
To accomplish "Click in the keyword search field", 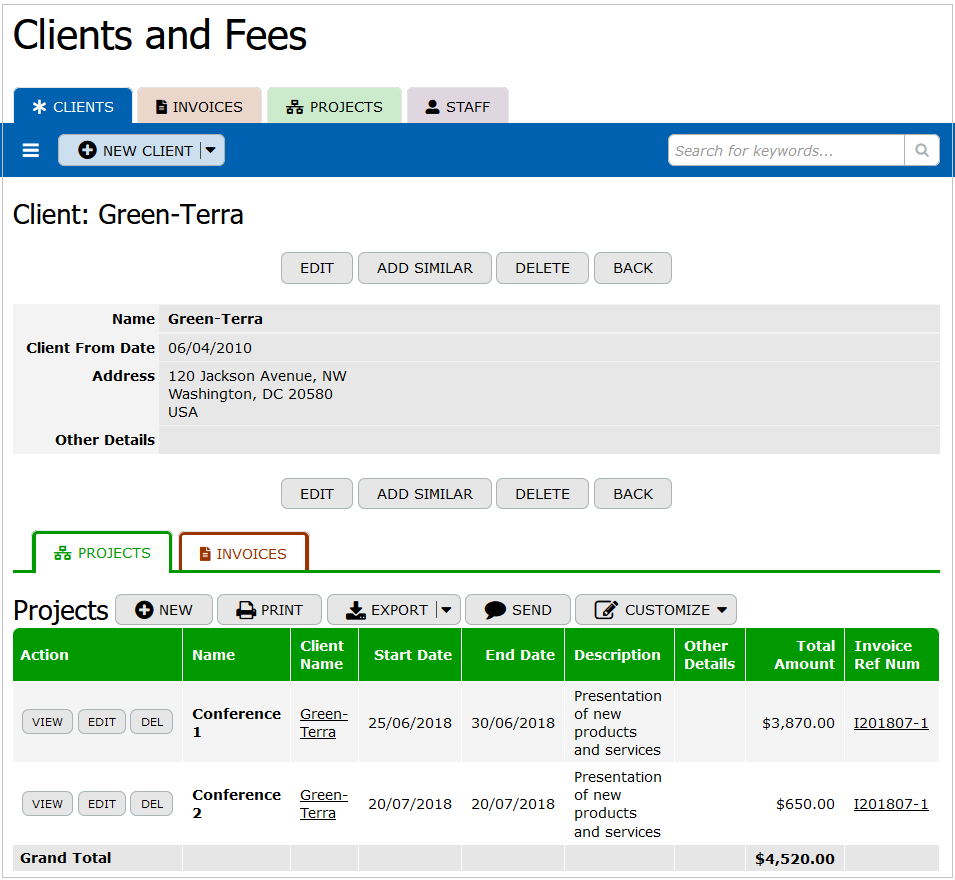I will pos(785,150).
